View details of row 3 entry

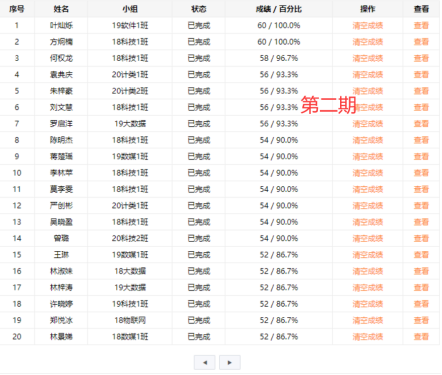point(421,58)
